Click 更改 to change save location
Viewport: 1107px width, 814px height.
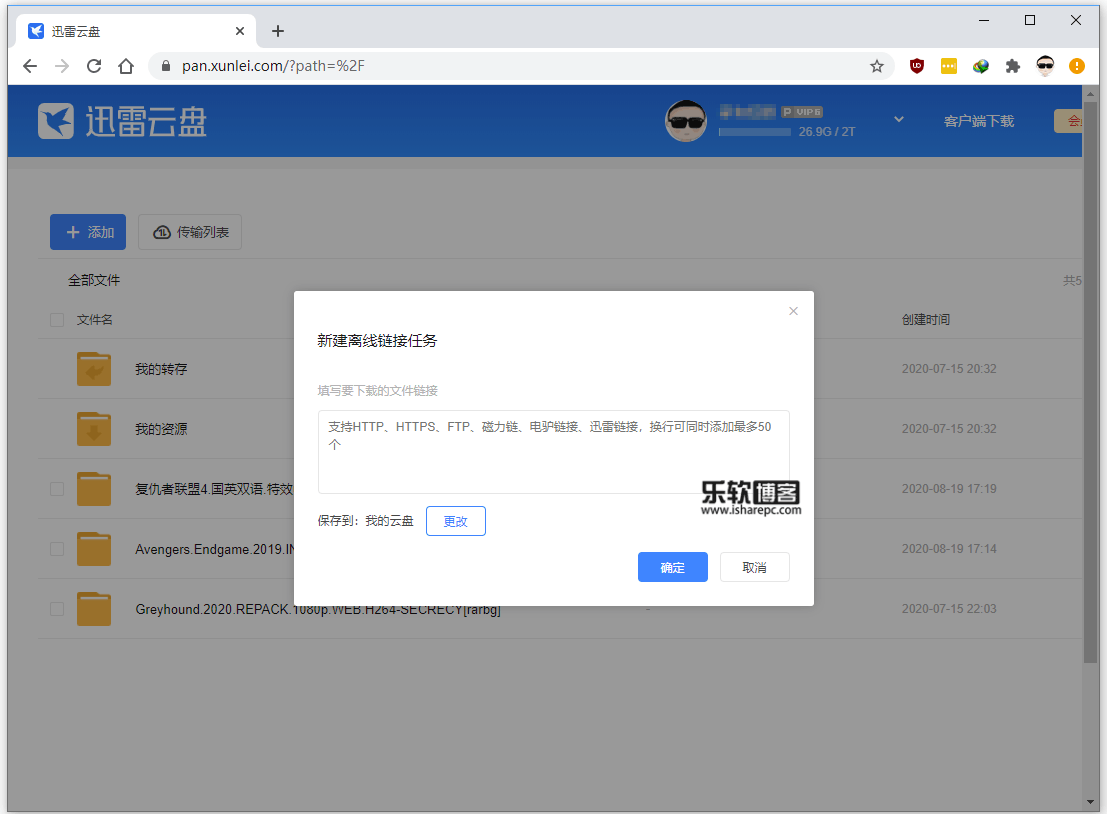click(455, 521)
